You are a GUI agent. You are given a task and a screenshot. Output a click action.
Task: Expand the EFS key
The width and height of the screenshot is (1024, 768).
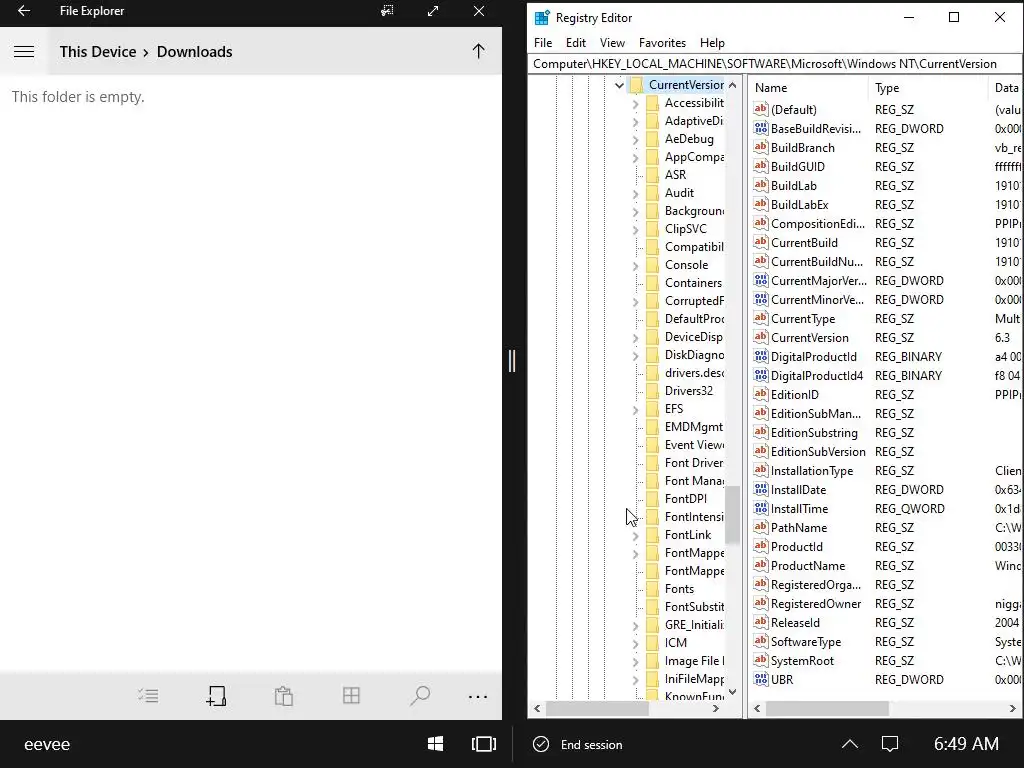635,409
